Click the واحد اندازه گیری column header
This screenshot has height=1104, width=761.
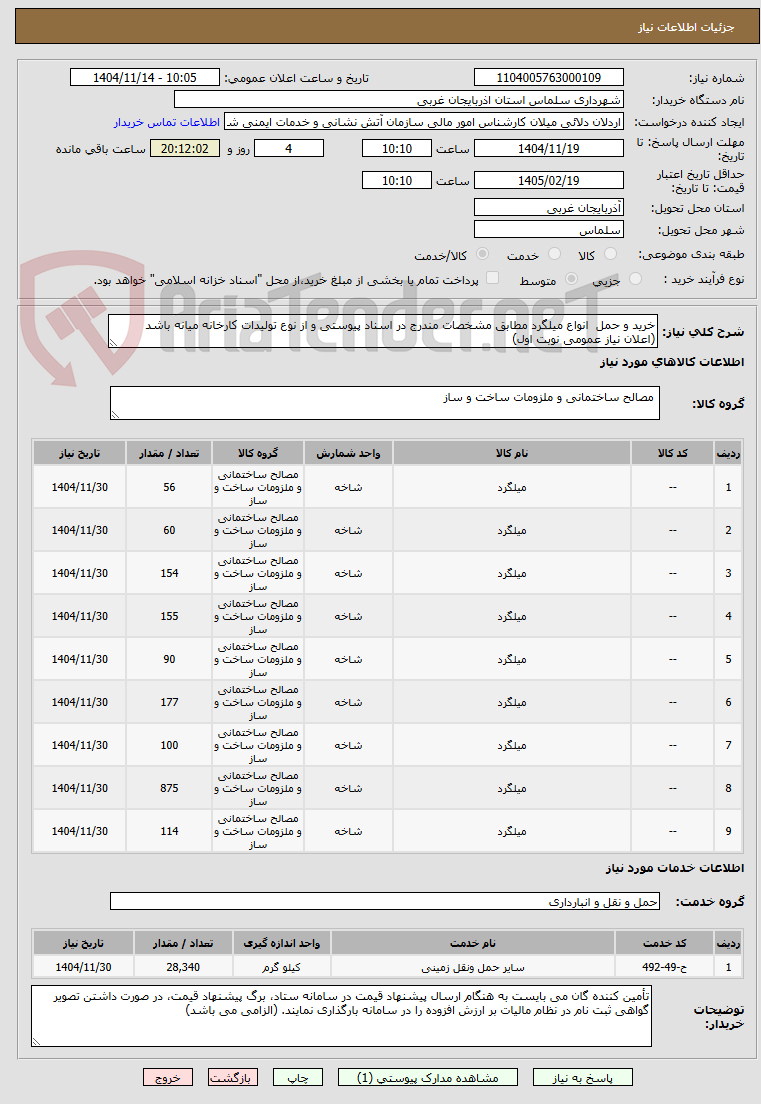(x=282, y=943)
